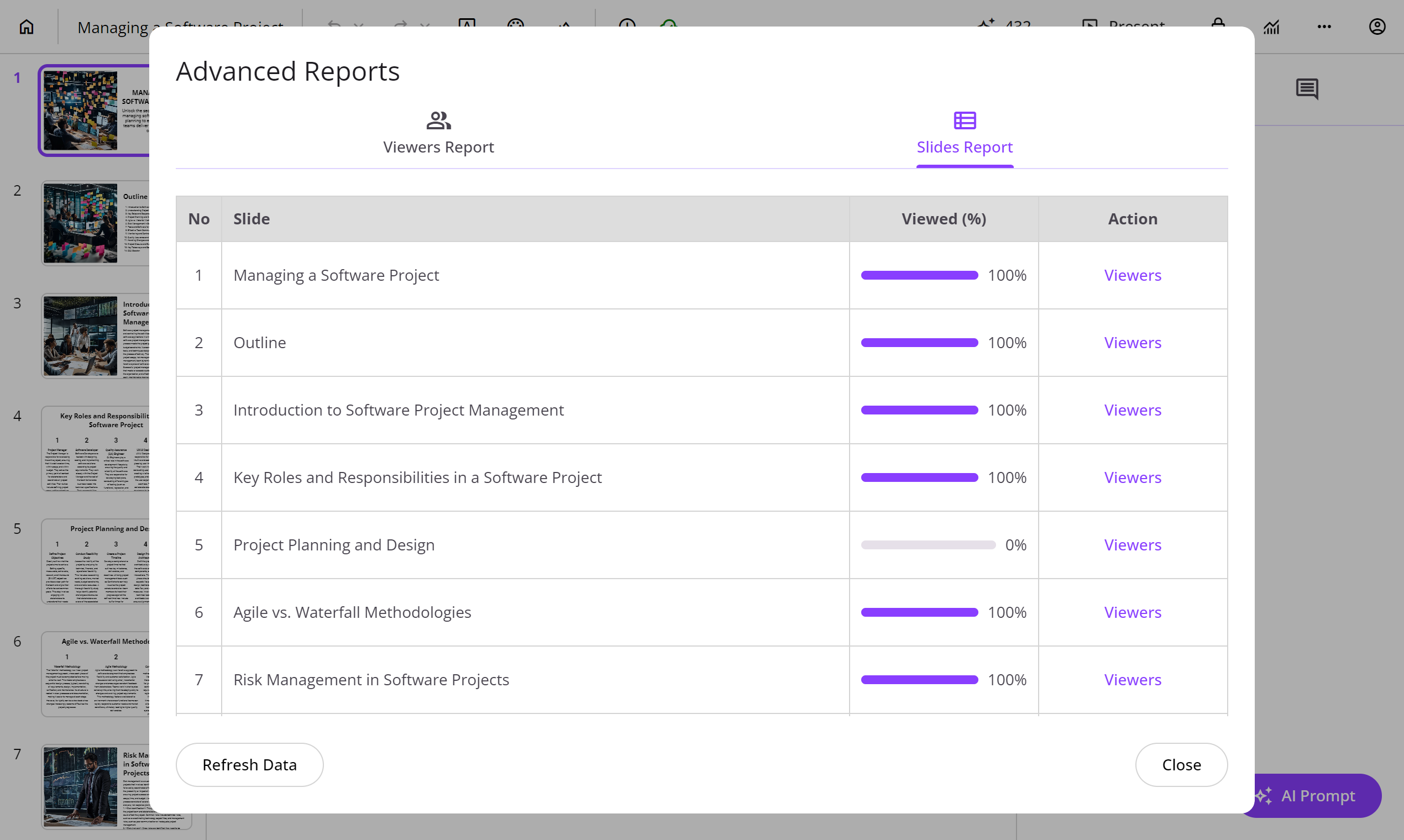Click the lock share icon in the top bar
1404x840 pixels.
[x=1218, y=24]
